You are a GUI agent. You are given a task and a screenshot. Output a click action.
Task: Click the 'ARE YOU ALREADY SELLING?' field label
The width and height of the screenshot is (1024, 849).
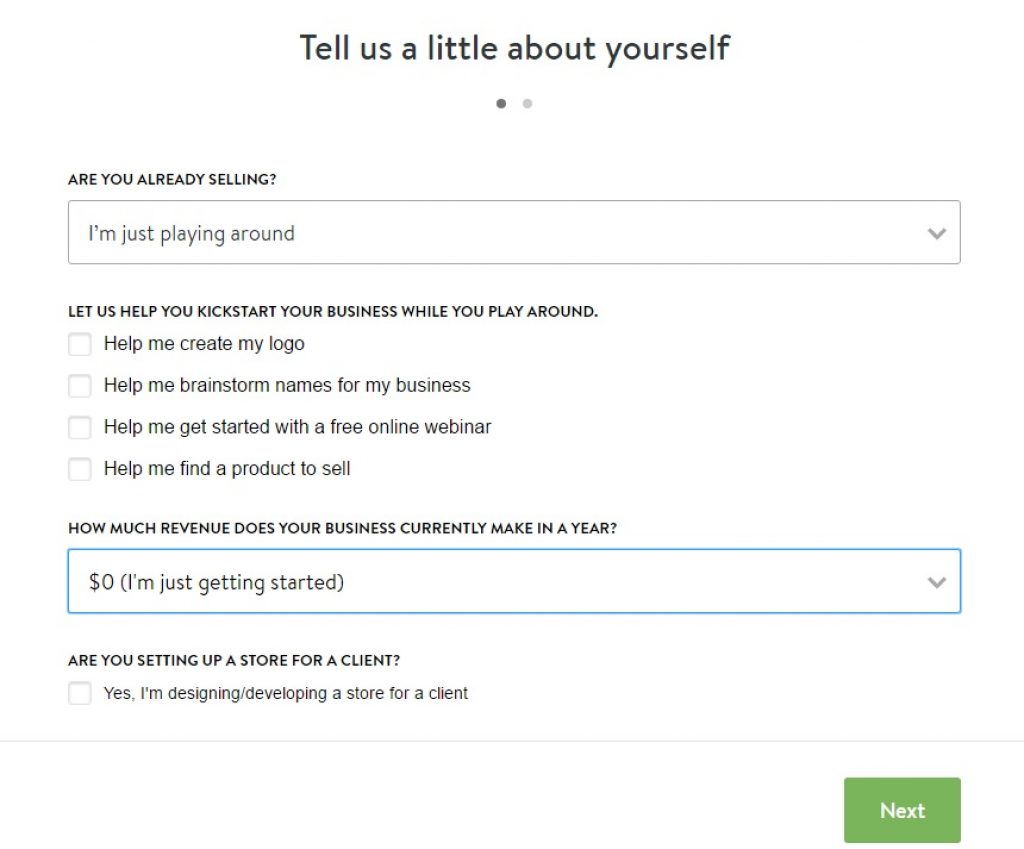172,180
